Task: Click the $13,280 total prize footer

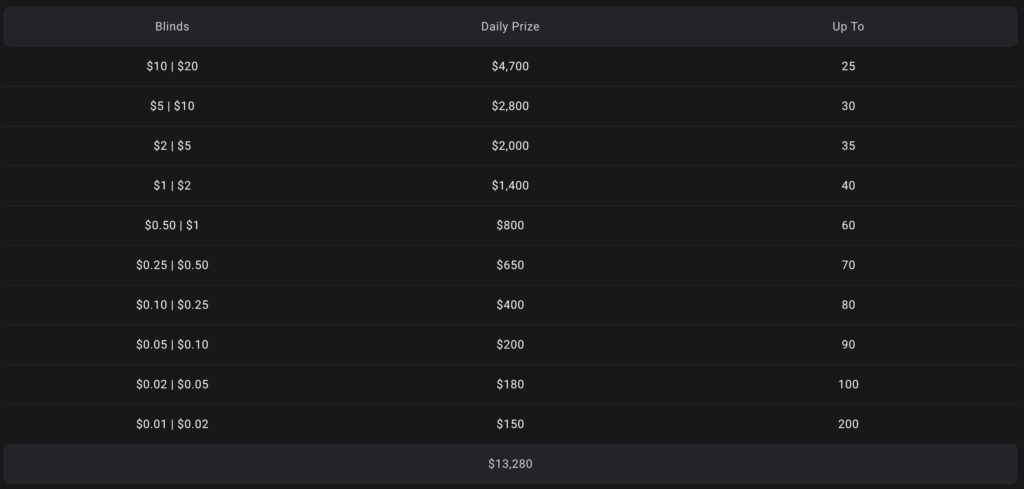Action: 510,464
